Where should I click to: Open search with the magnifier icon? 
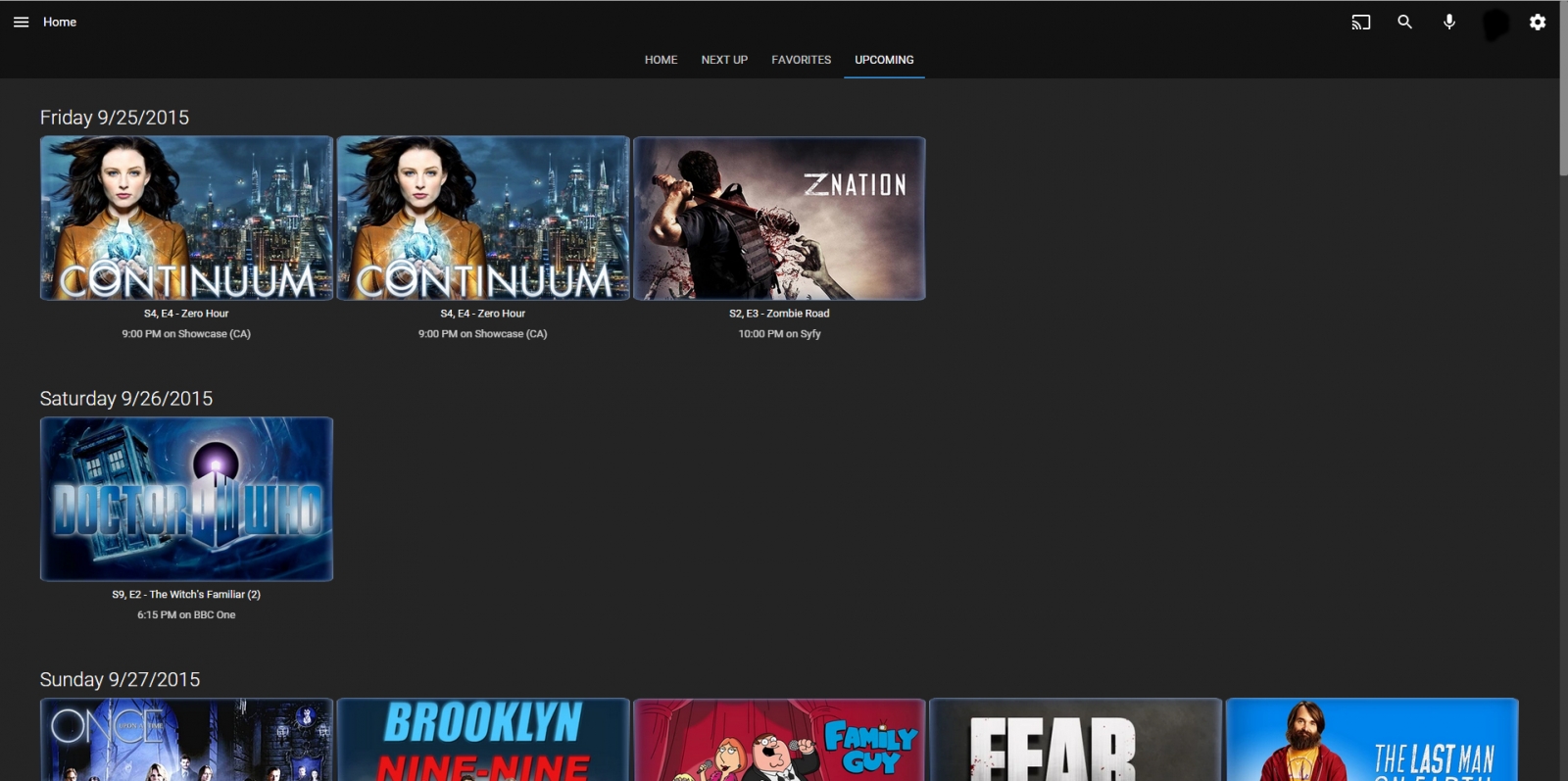[x=1404, y=22]
